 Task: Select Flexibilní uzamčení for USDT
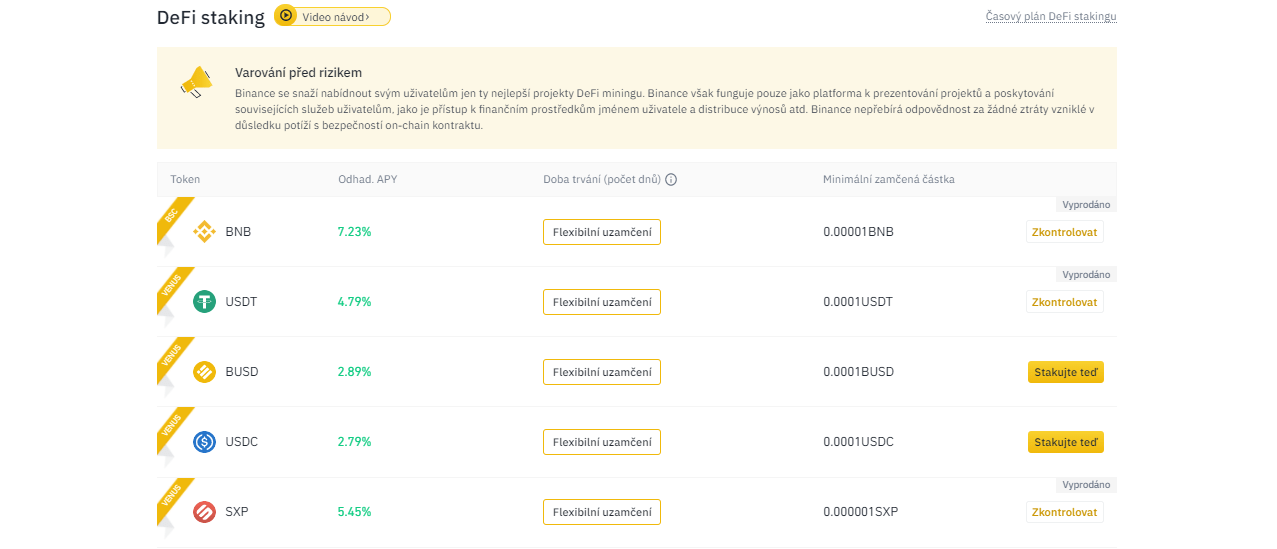click(601, 302)
